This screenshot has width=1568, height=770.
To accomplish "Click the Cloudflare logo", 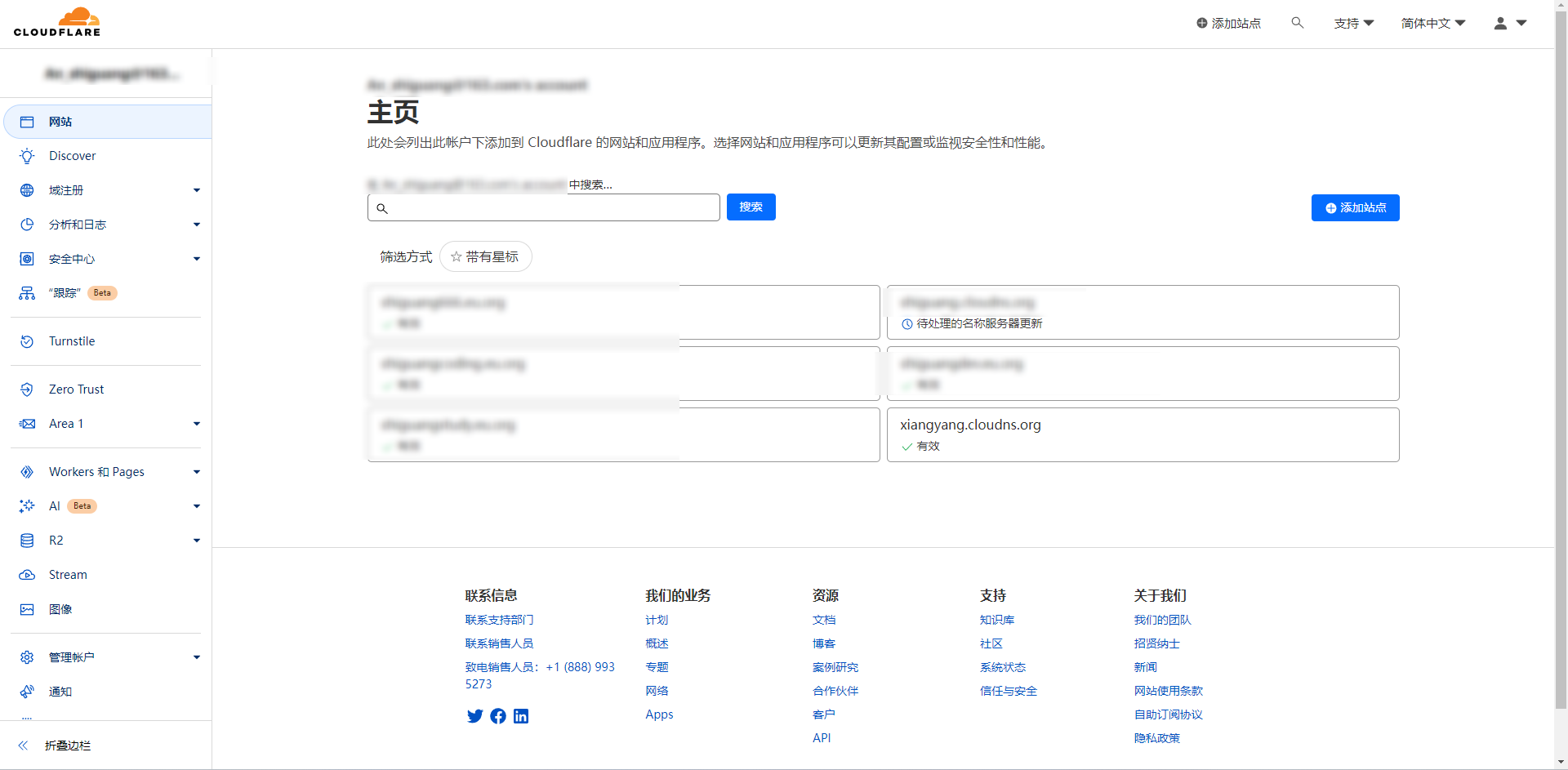I will (x=57, y=22).
